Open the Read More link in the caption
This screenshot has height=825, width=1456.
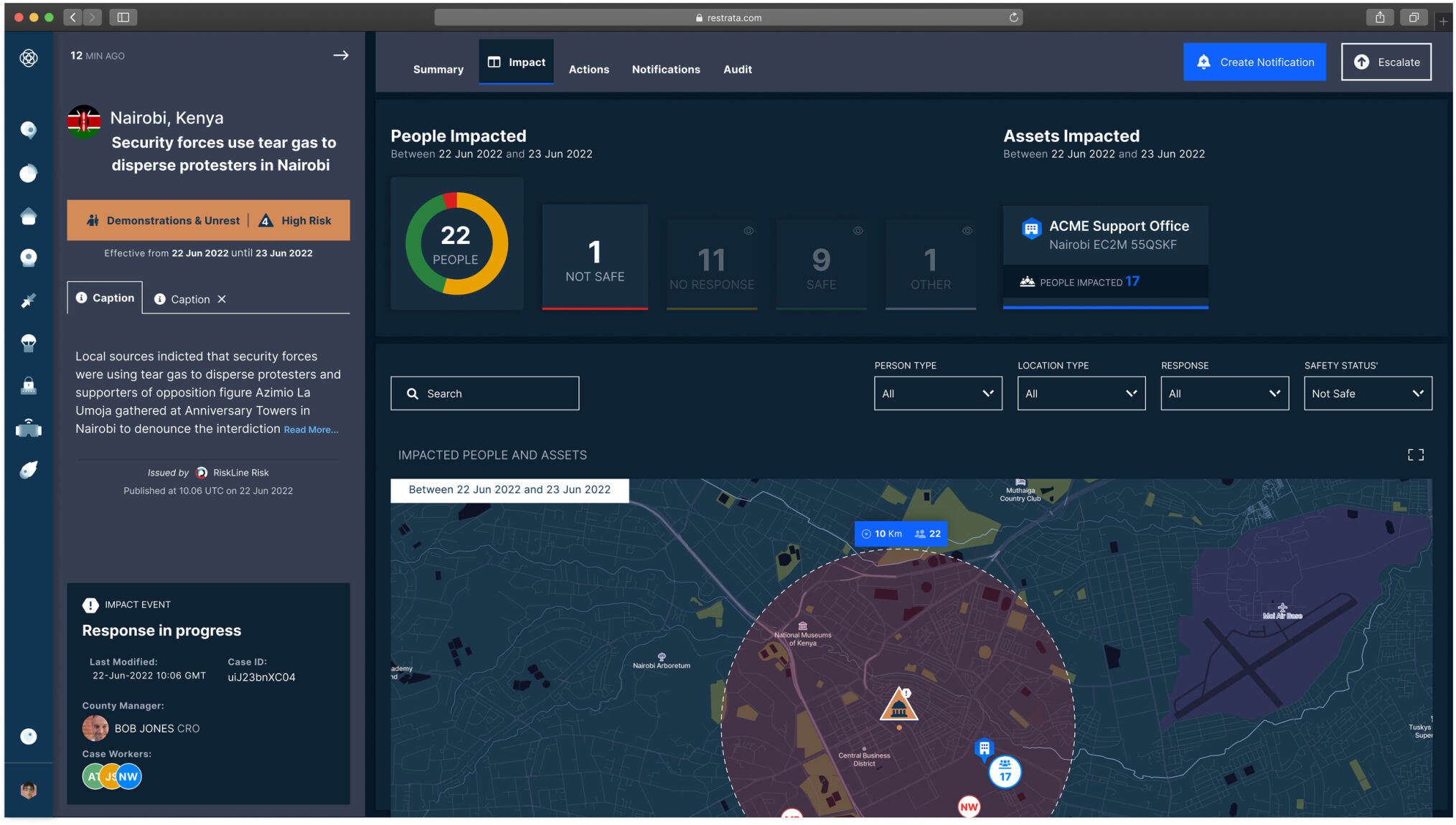click(310, 429)
